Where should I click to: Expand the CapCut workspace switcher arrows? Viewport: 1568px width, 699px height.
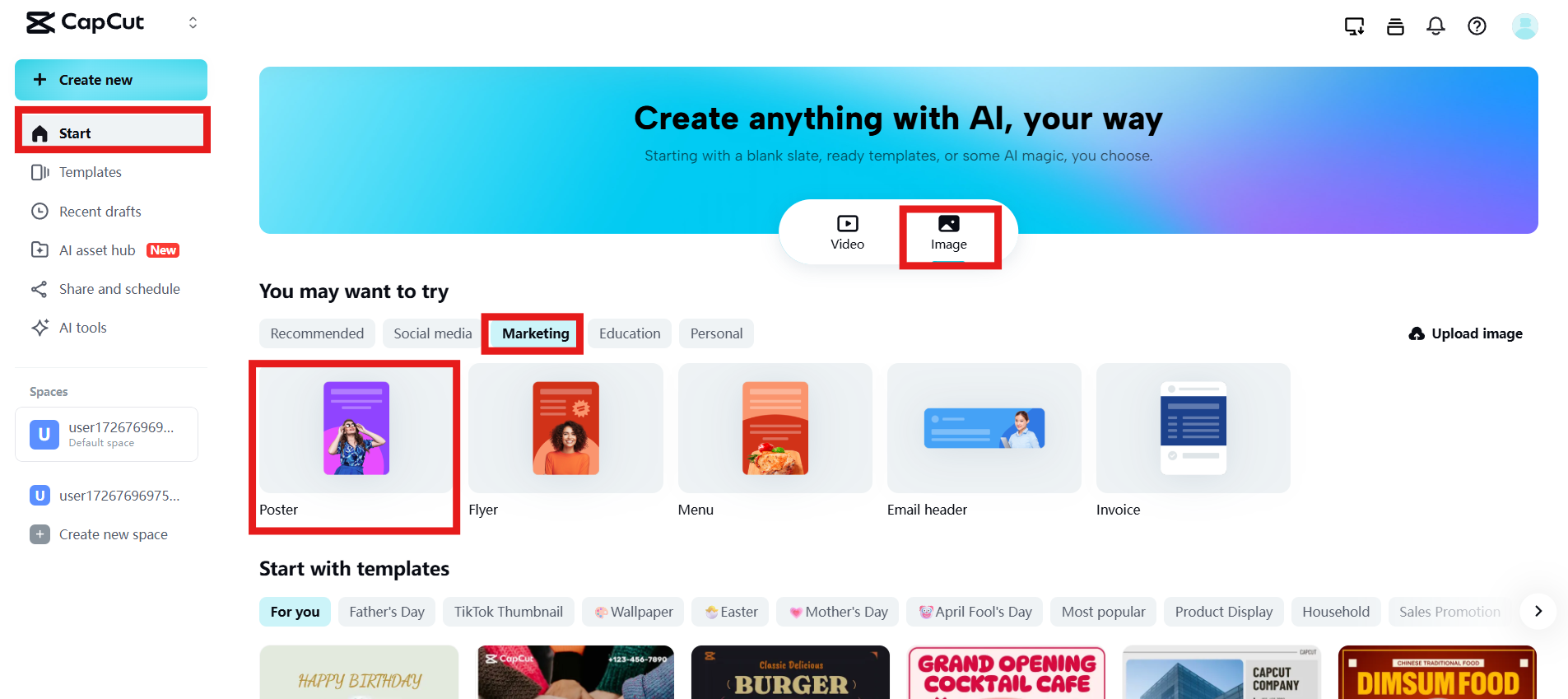[x=193, y=23]
